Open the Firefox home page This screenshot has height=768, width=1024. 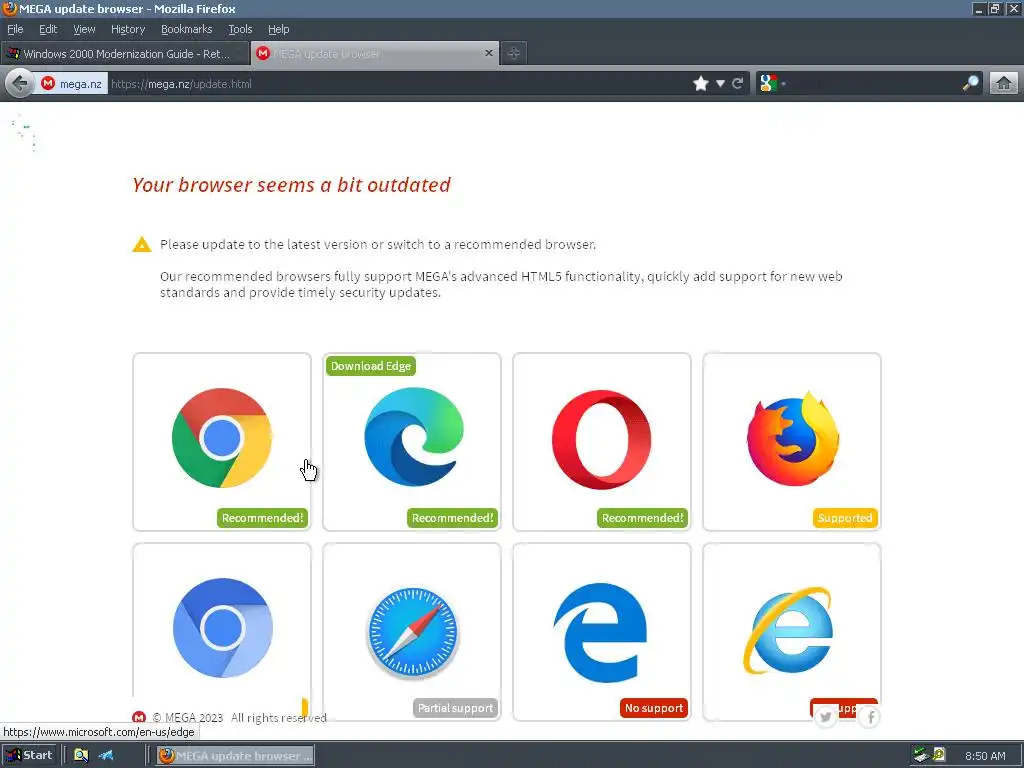tap(1004, 84)
